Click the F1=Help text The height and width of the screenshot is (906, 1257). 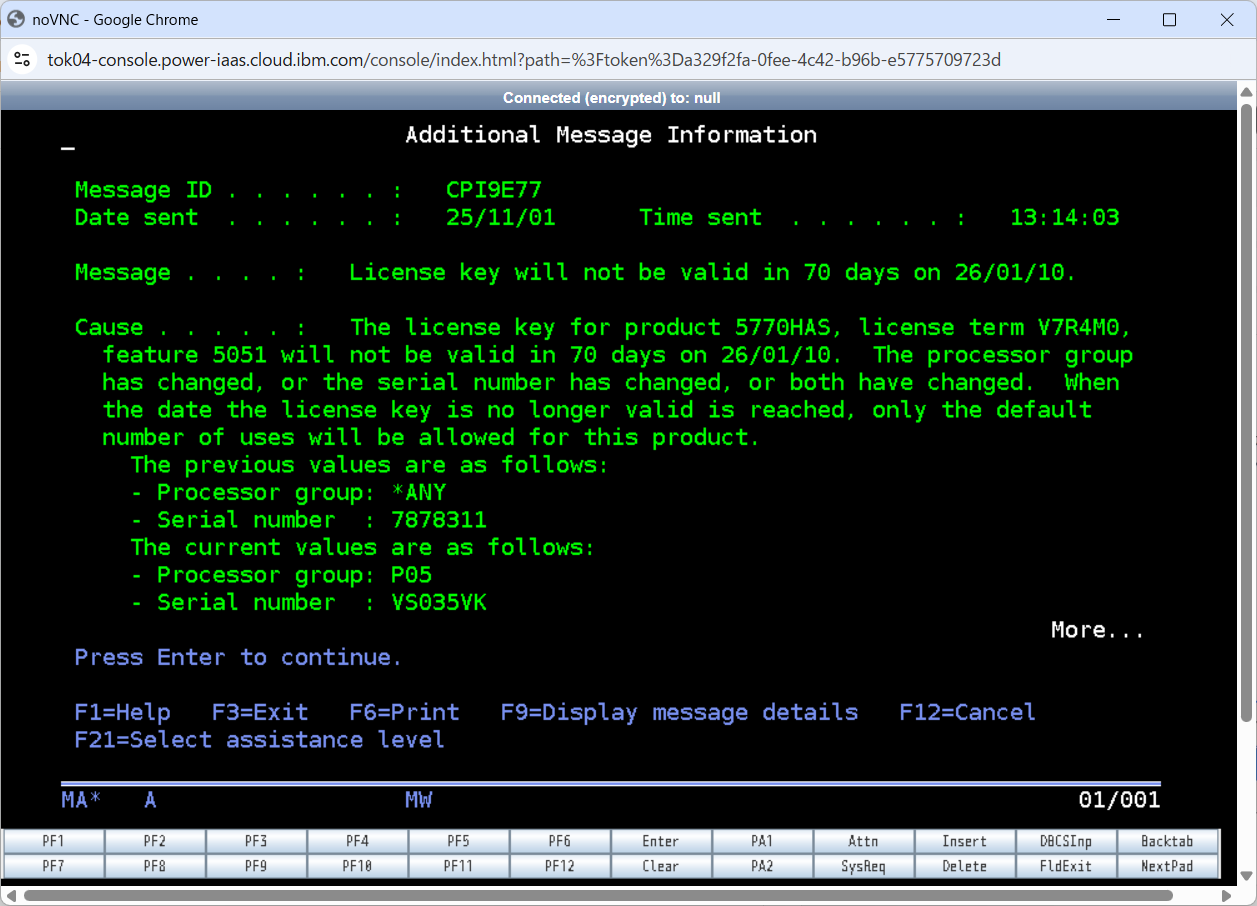[123, 712]
